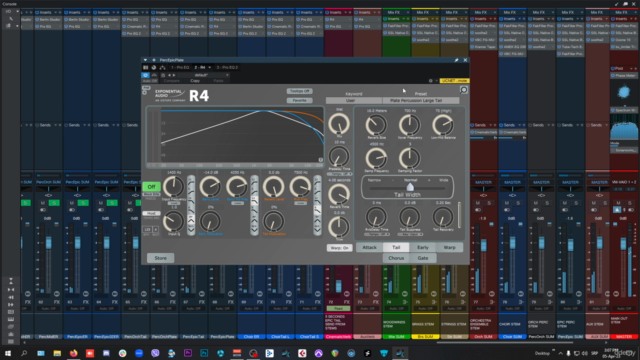
Task: Click the Early Level knob
Action: (210, 187)
